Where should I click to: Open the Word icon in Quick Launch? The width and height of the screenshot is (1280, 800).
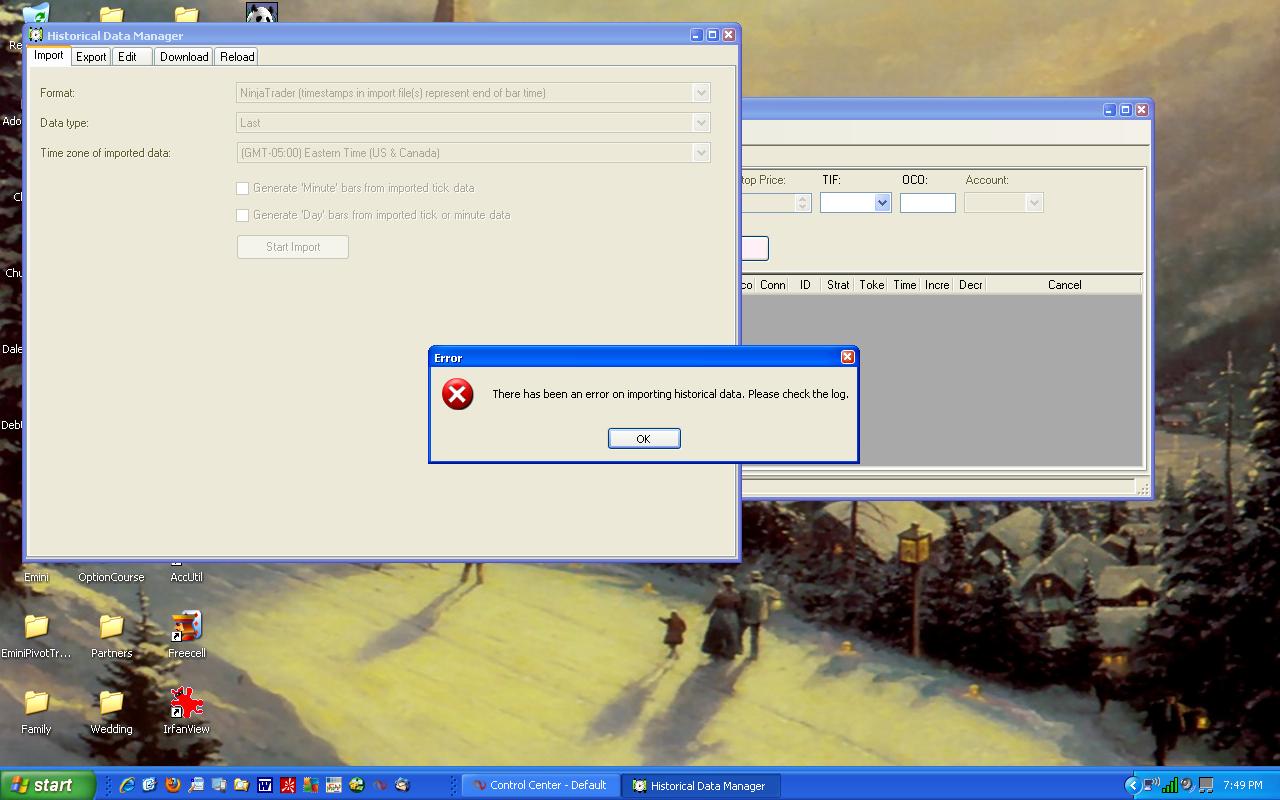point(265,785)
